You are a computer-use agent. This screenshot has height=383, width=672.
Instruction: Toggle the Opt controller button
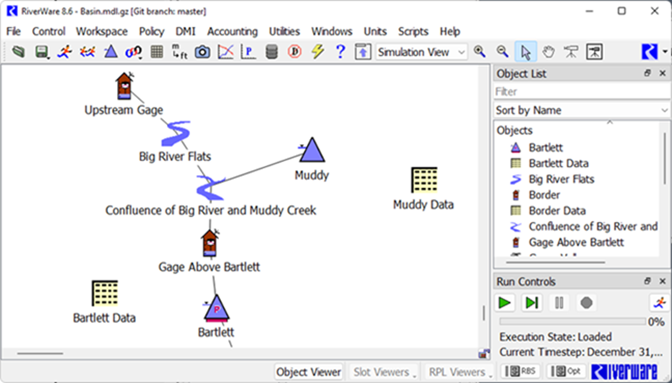pos(565,371)
